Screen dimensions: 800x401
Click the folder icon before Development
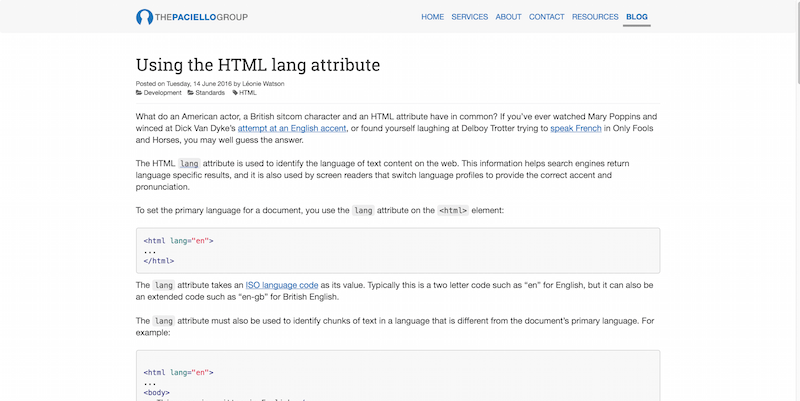(139, 93)
